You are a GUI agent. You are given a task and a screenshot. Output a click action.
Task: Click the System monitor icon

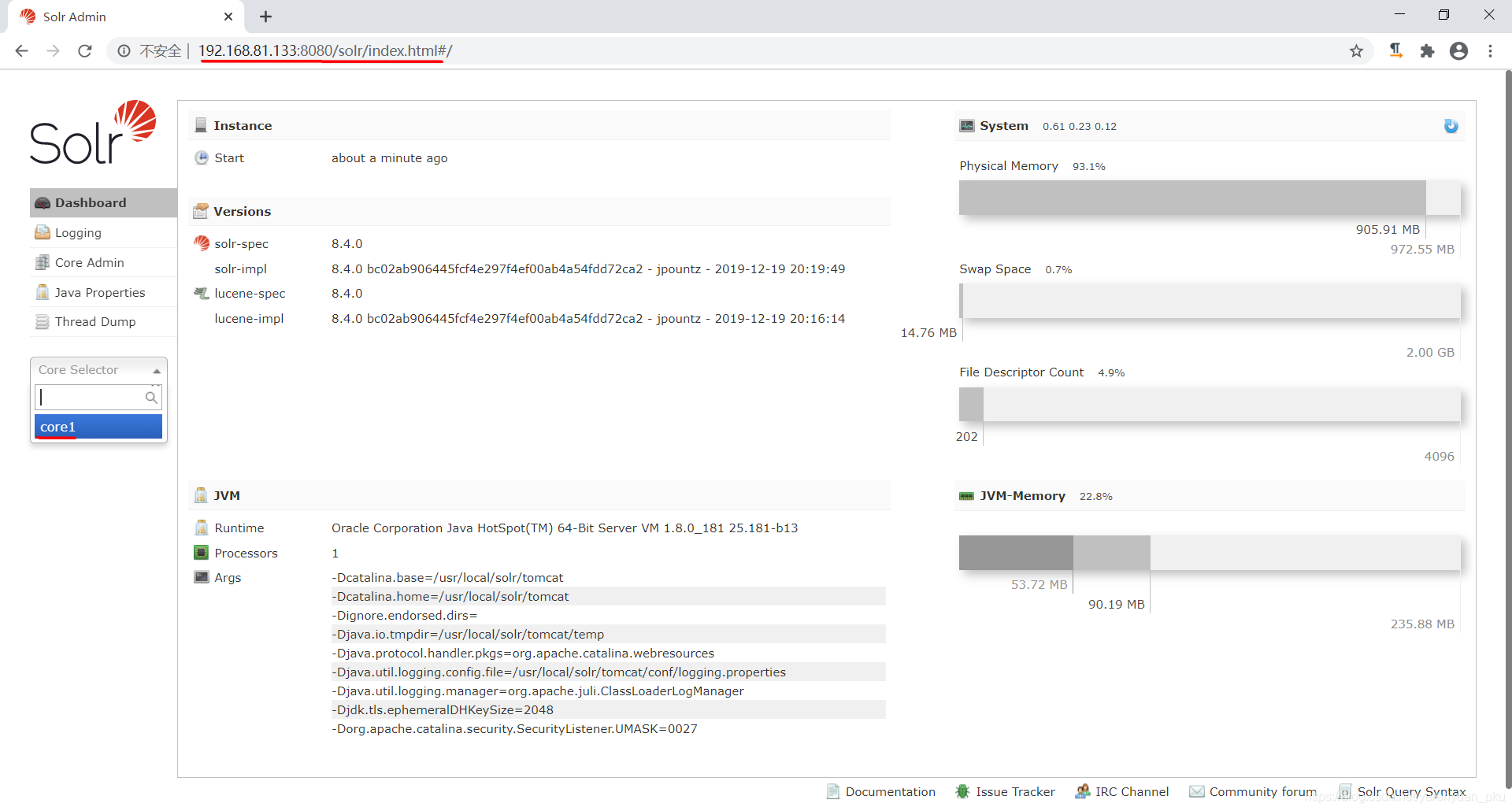[x=967, y=126]
